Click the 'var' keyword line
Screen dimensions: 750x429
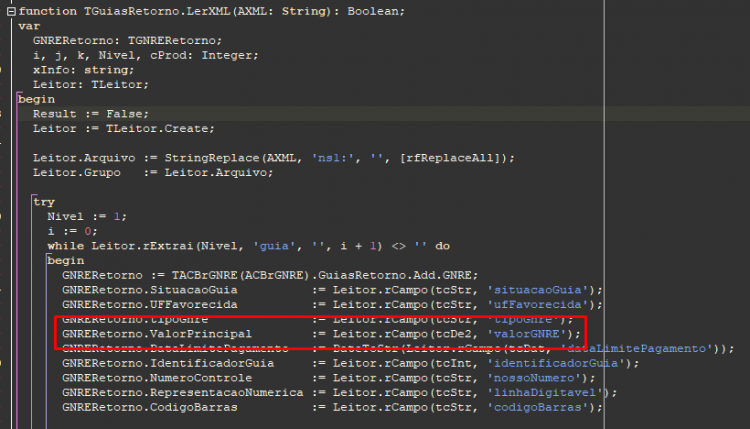(x=29, y=26)
